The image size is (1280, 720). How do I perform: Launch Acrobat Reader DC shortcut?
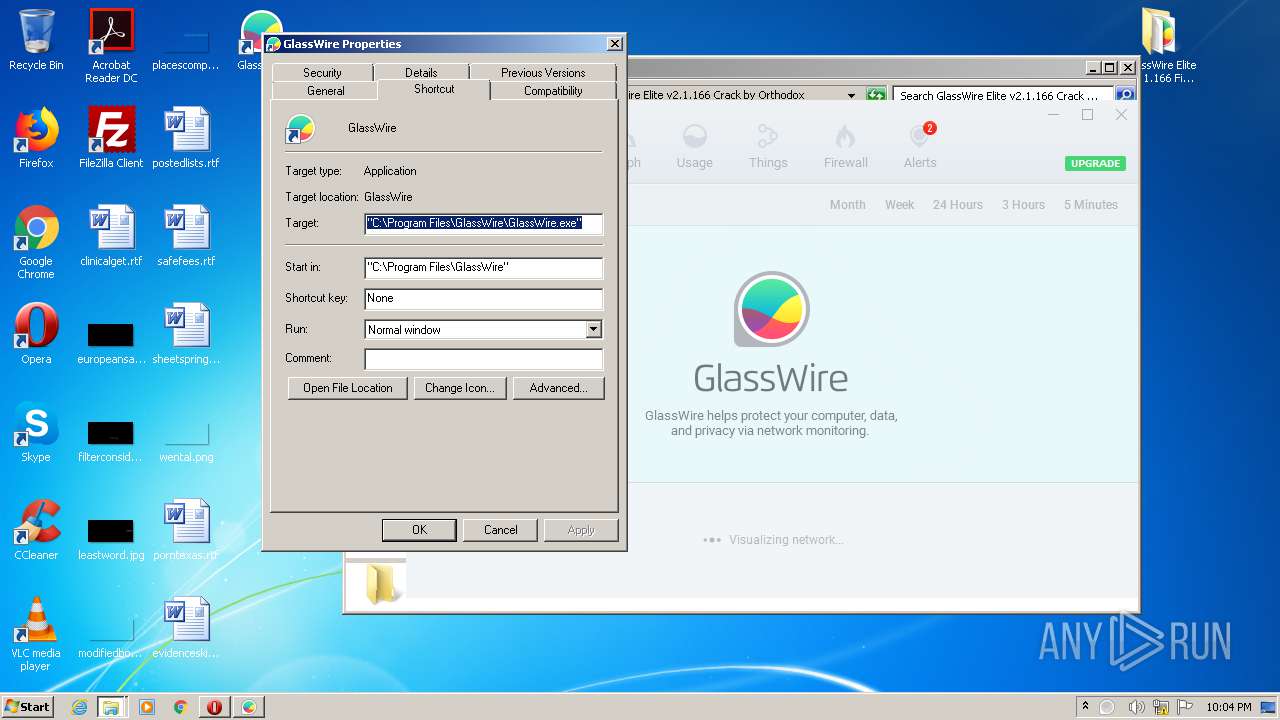(111, 45)
